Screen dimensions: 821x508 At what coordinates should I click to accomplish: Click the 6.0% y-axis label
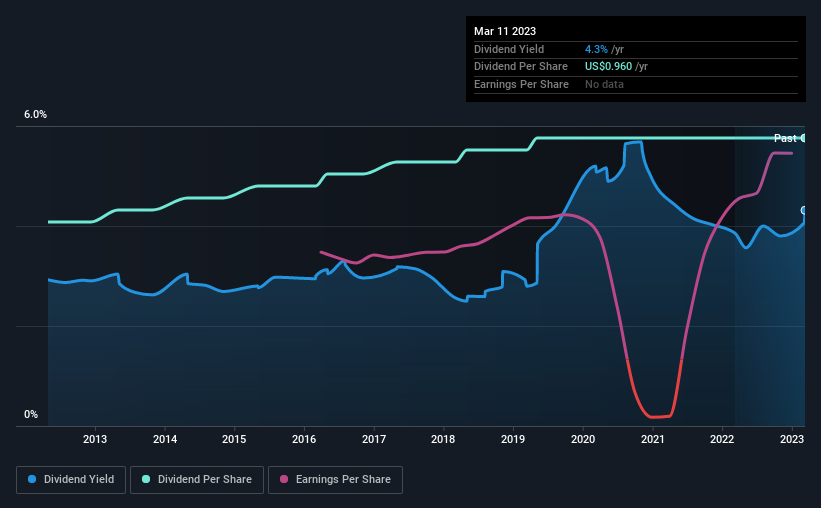pos(35,115)
